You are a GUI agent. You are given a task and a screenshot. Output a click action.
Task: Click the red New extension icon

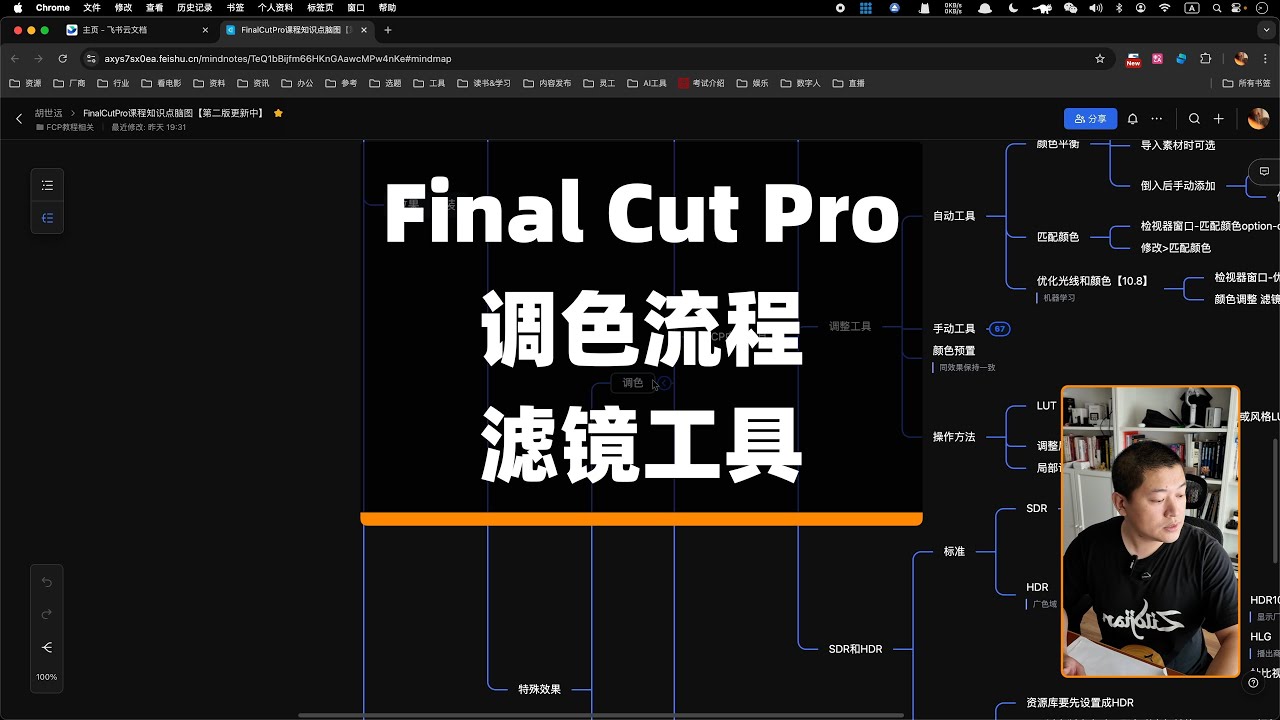[1133, 59]
